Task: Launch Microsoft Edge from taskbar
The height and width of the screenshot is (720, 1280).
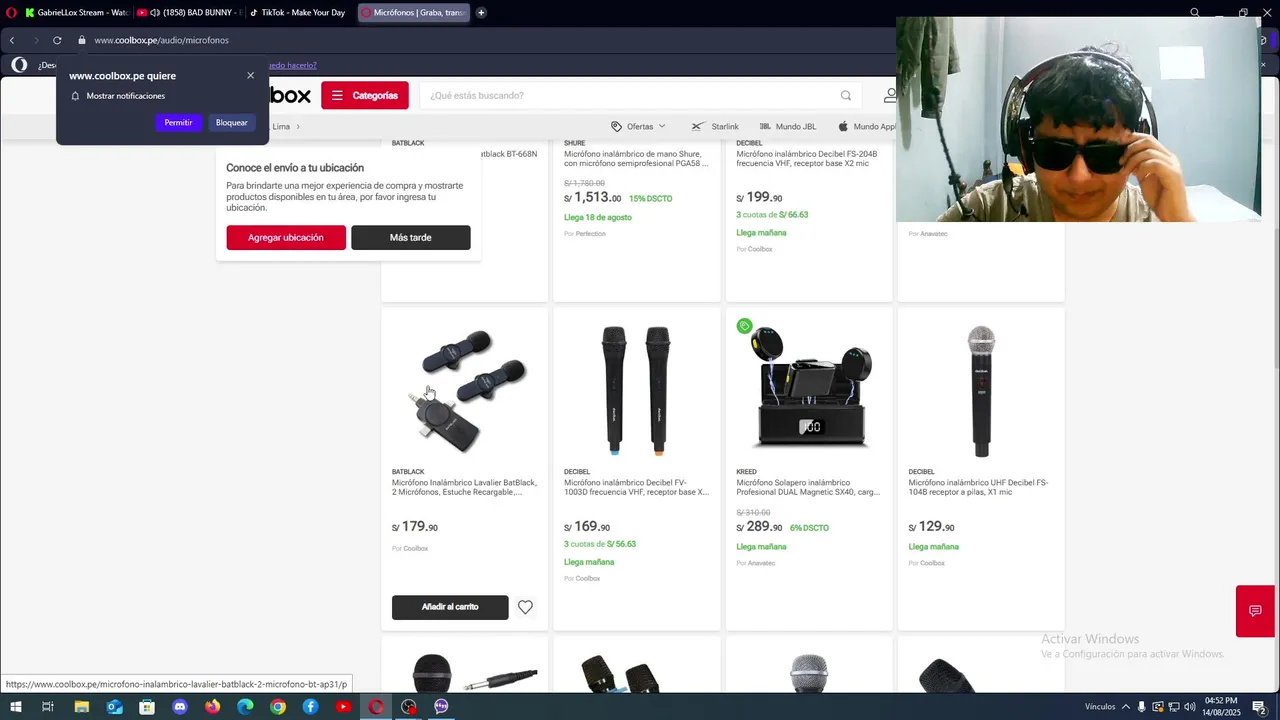Action: tap(245, 707)
